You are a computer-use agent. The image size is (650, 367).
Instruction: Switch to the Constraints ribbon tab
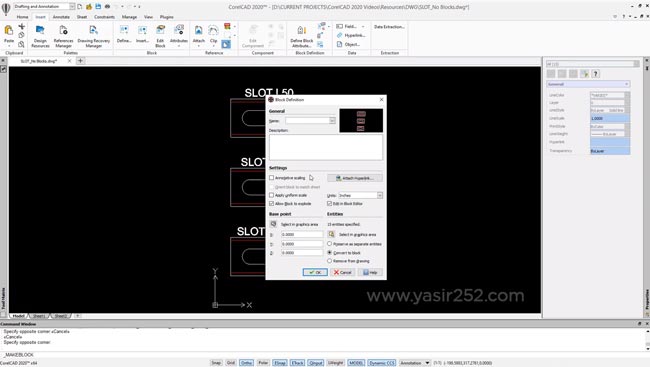104,17
